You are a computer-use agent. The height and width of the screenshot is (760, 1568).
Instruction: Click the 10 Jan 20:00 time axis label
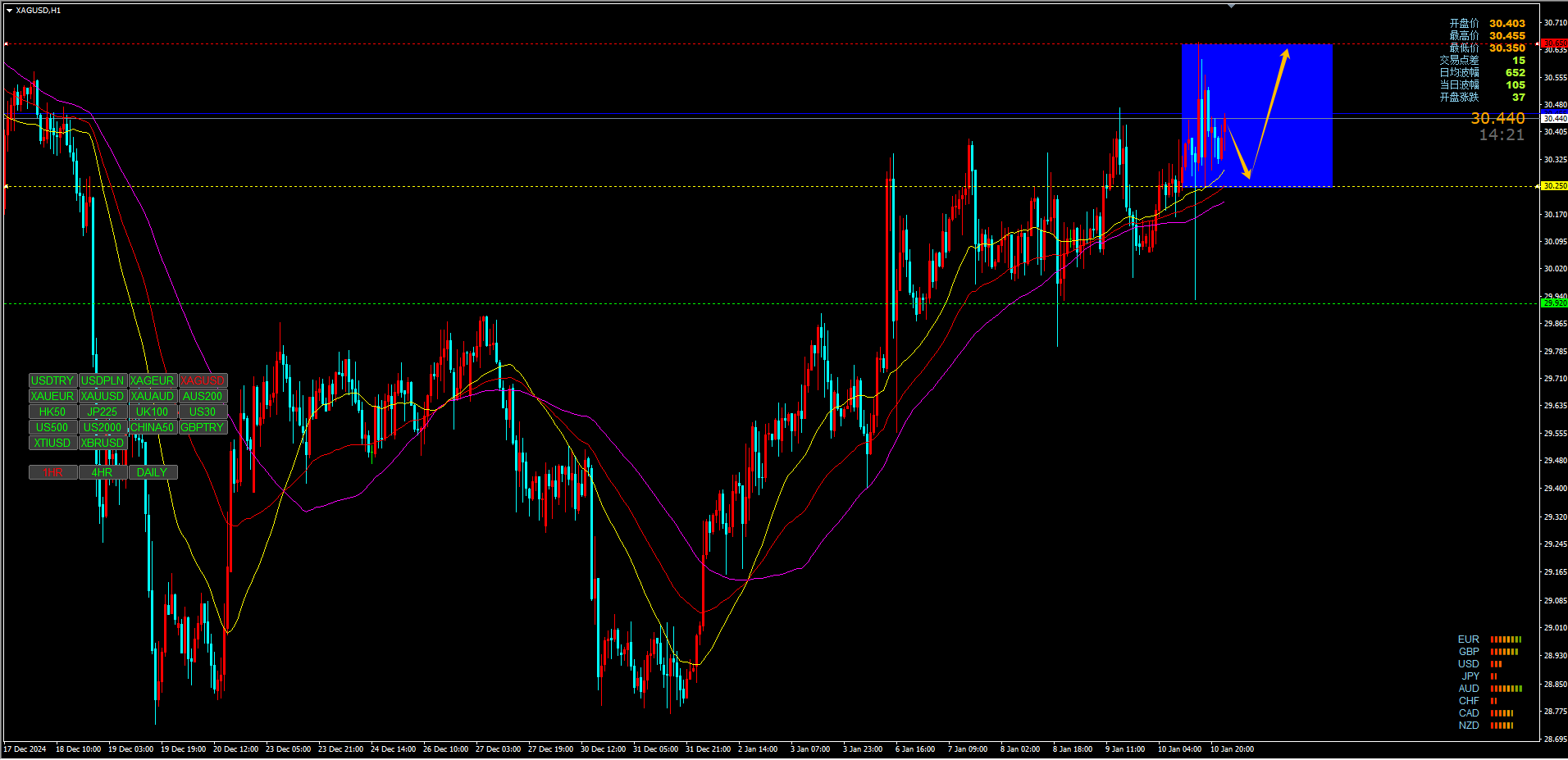tap(1232, 749)
